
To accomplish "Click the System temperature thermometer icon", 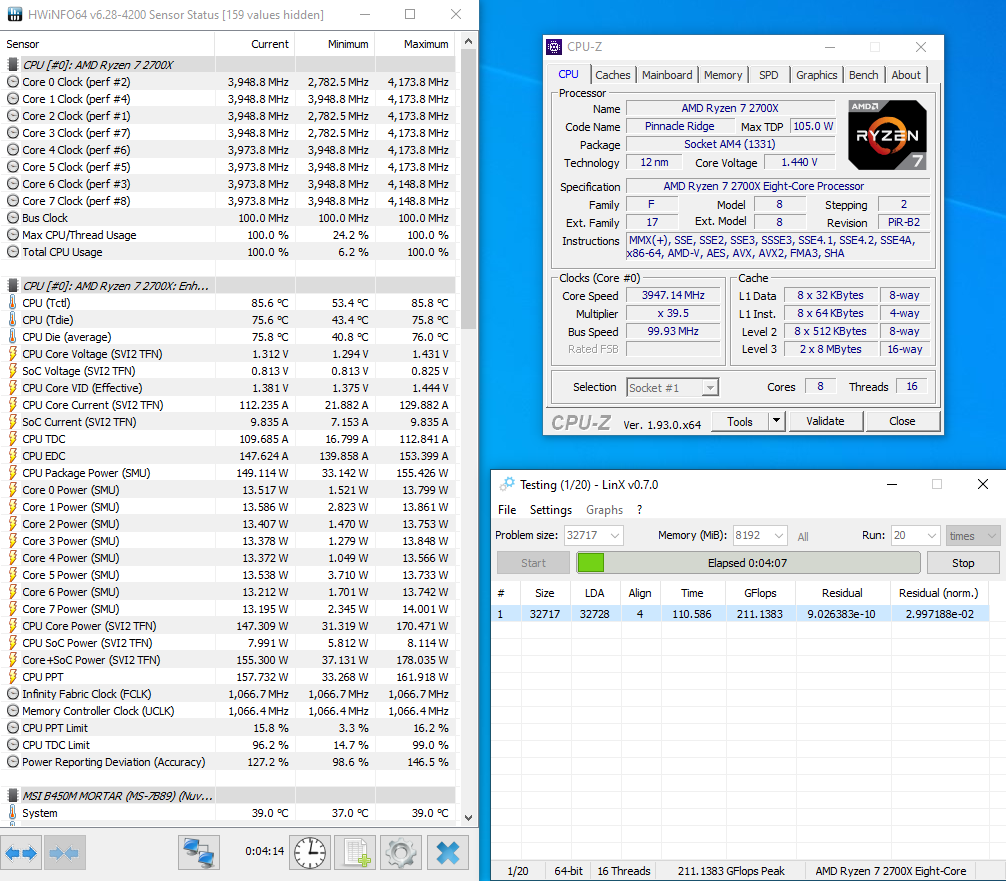I will point(12,813).
